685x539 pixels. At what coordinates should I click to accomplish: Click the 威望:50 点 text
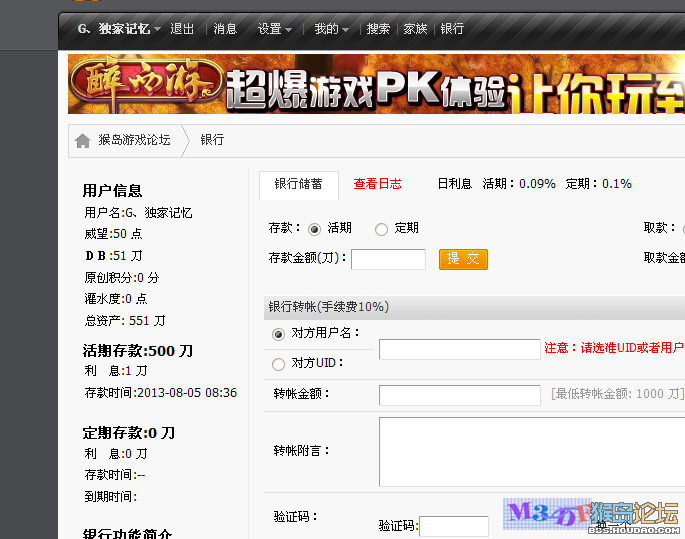[113, 234]
